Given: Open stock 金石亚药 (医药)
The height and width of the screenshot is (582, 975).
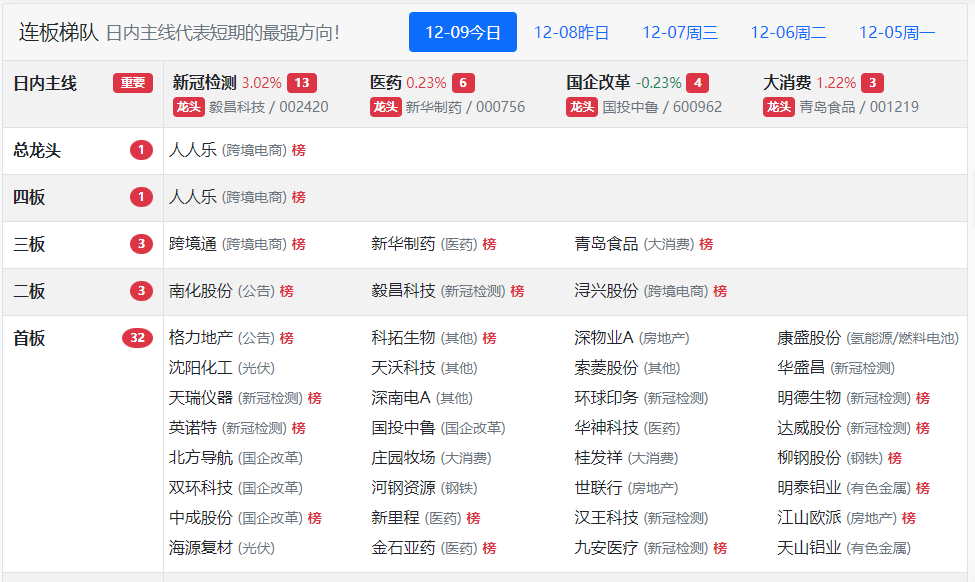Looking at the screenshot, I should pyautogui.click(x=403, y=547).
